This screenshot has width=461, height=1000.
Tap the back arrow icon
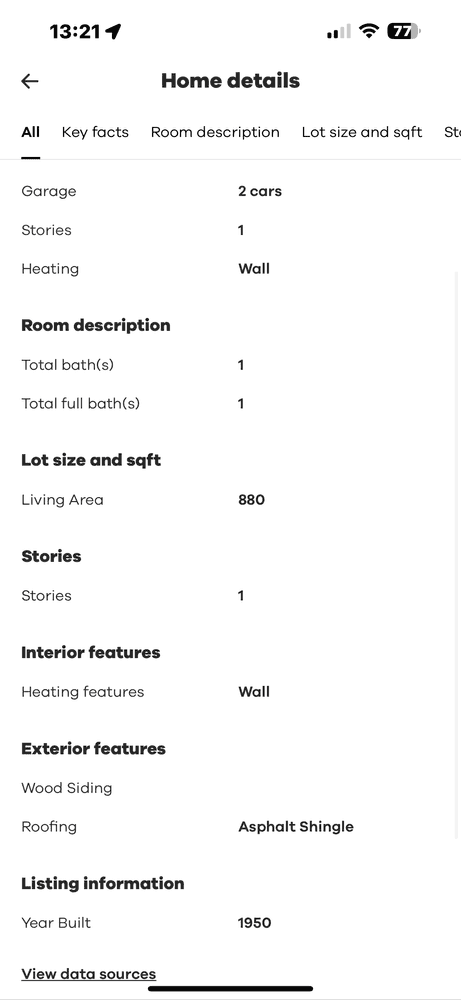pos(30,81)
